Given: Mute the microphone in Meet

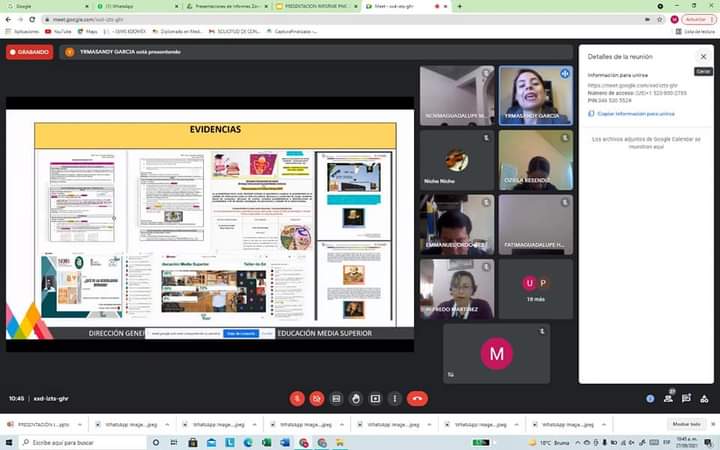Looking at the screenshot, I should pos(297,399).
